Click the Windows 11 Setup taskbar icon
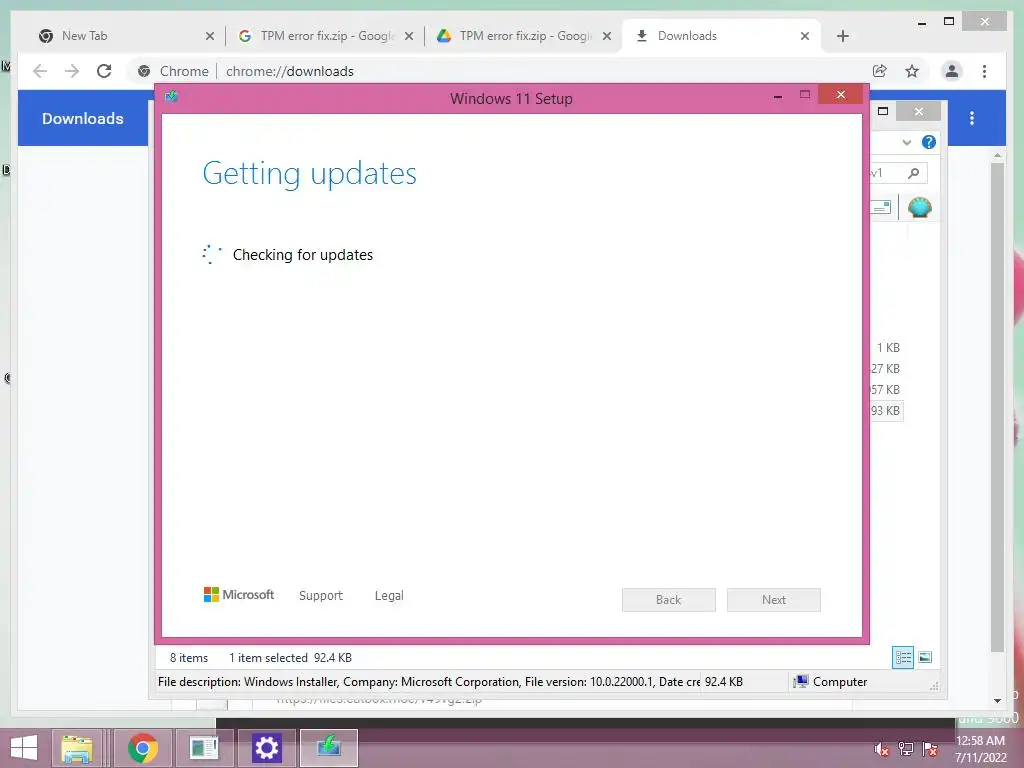The width and height of the screenshot is (1024, 768). [x=329, y=748]
